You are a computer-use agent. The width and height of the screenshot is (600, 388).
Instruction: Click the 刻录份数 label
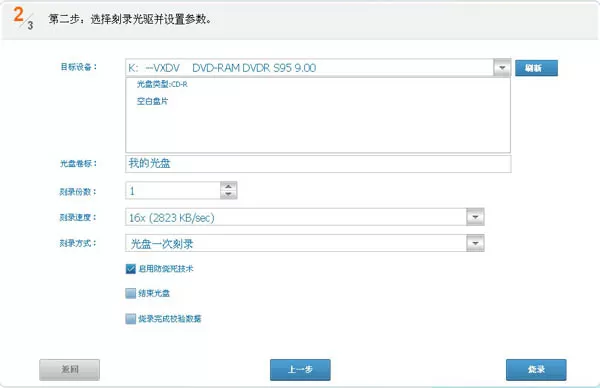[78, 192]
